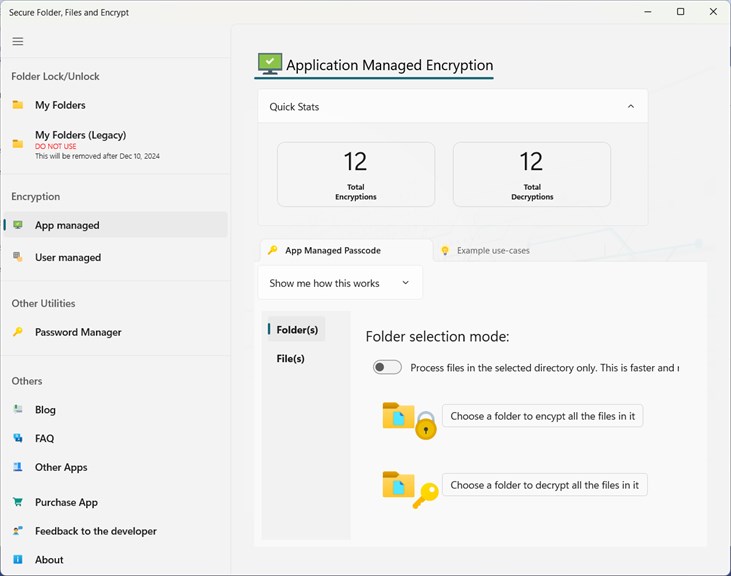Open the Blog link
This screenshot has height=576, width=731.
[x=115, y=409]
